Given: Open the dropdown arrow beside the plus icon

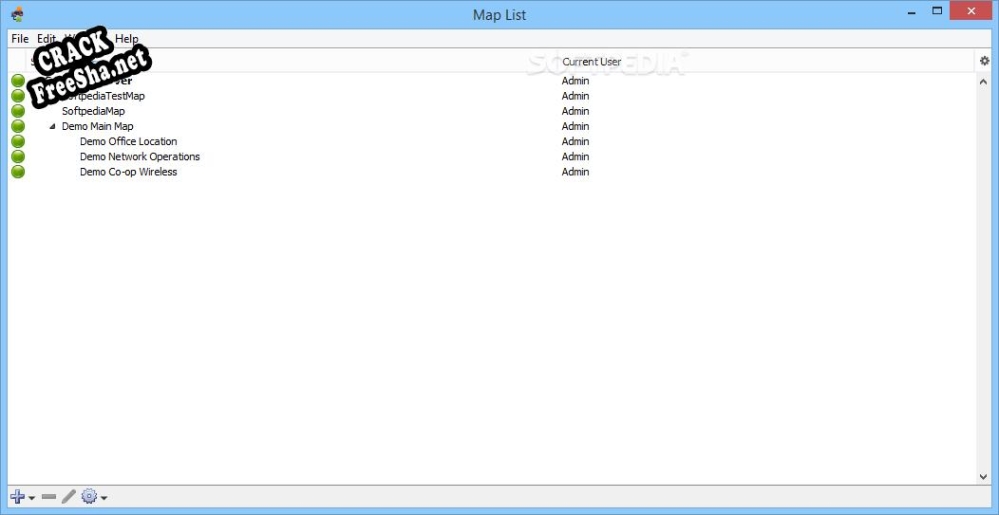Looking at the screenshot, I should (x=32, y=498).
